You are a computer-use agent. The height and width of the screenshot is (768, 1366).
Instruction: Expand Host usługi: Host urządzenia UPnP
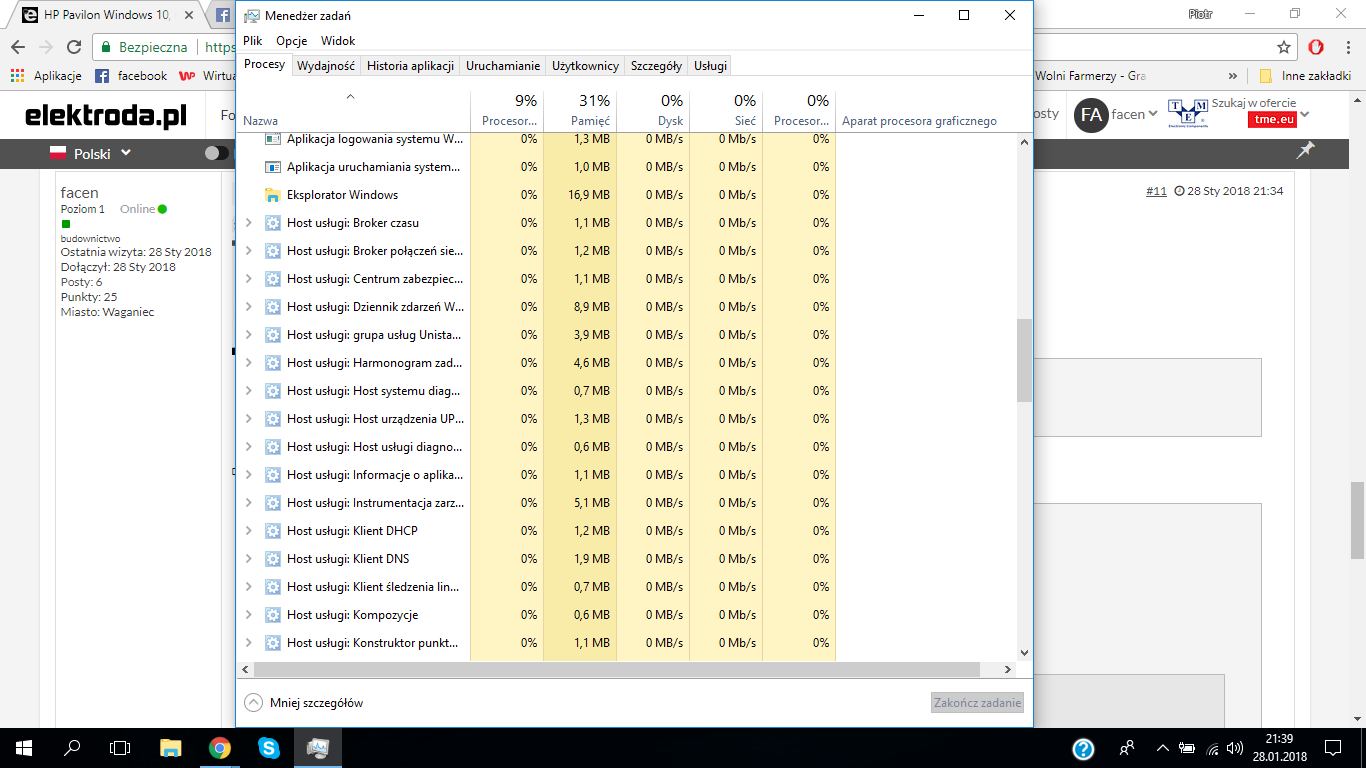249,419
